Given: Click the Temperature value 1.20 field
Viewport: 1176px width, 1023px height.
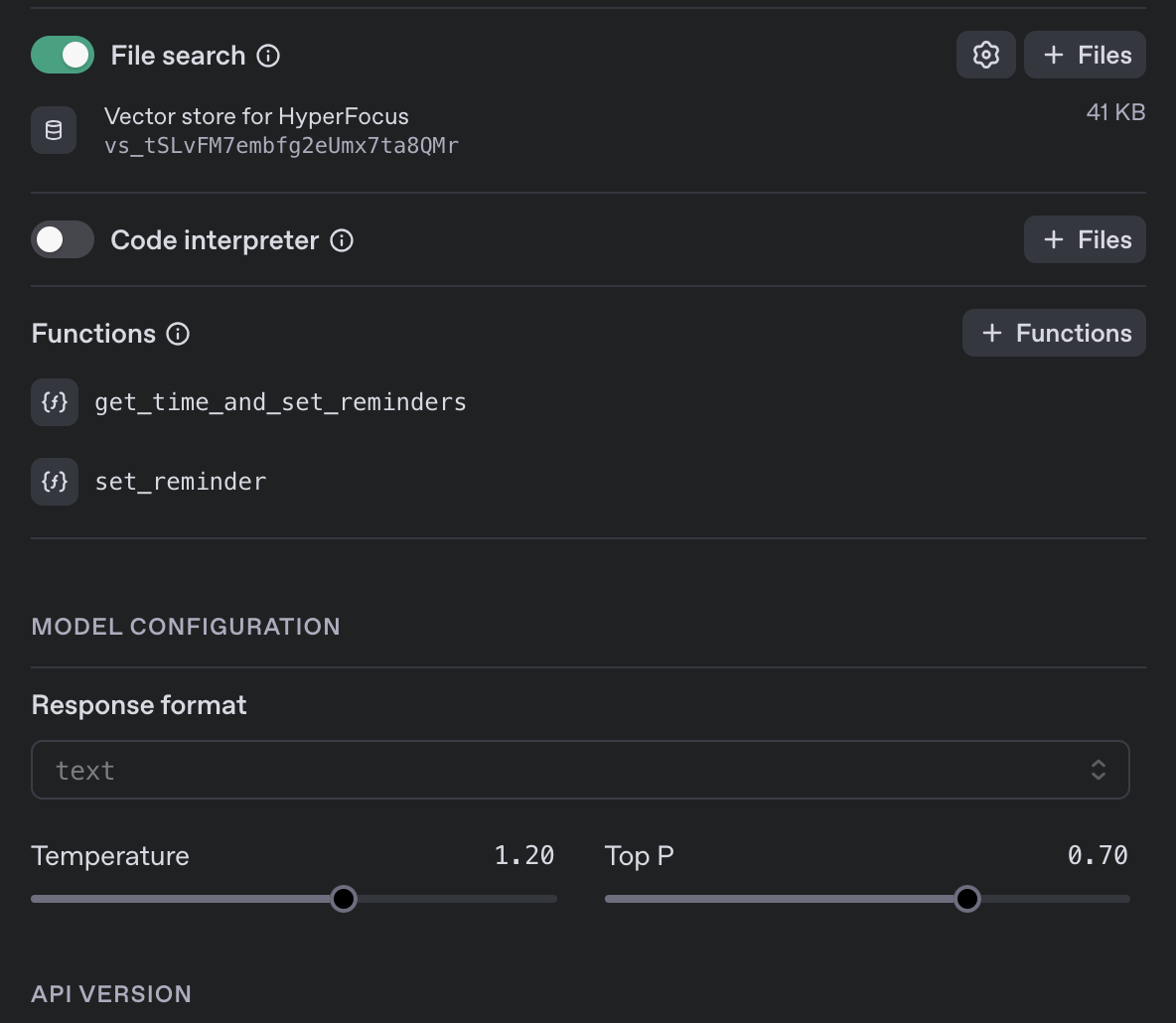Looking at the screenshot, I should click(x=524, y=855).
